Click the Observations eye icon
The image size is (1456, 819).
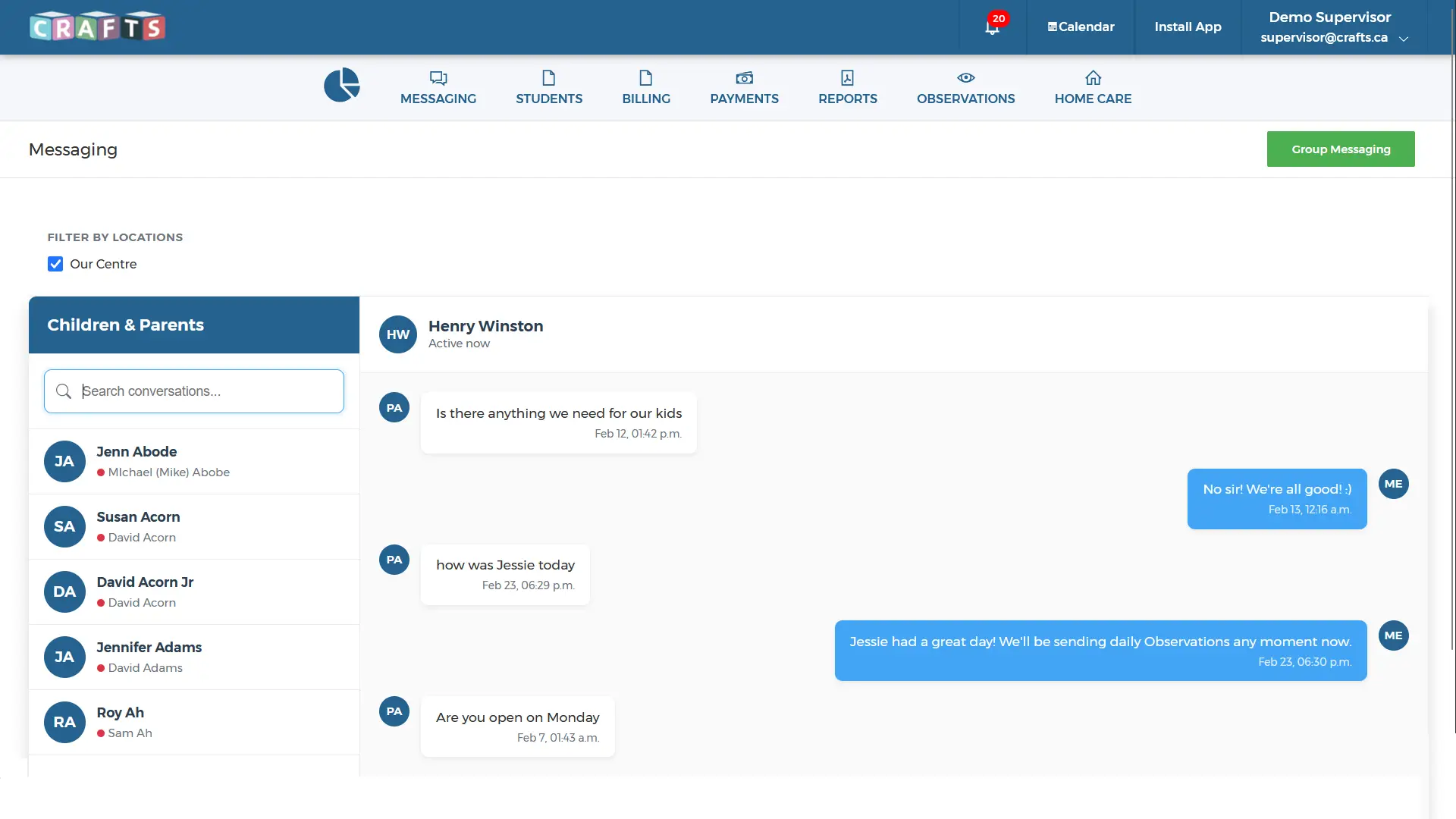coord(966,78)
